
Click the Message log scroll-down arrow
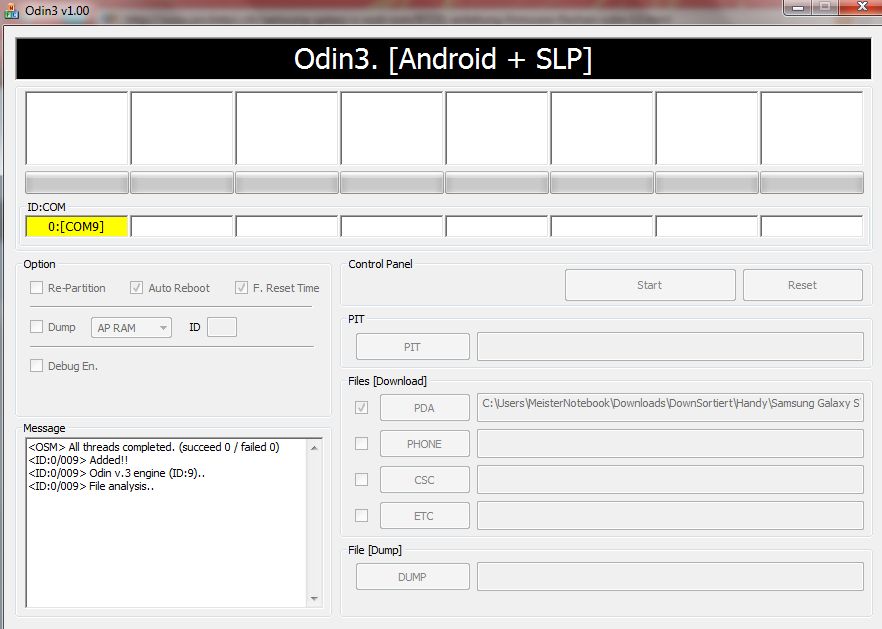click(314, 599)
